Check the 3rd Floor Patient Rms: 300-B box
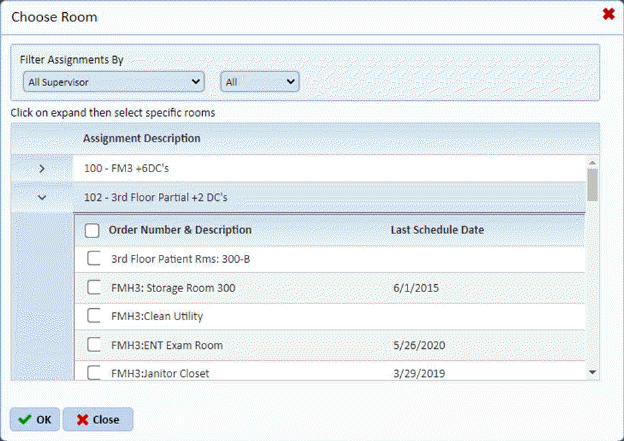 94,259
